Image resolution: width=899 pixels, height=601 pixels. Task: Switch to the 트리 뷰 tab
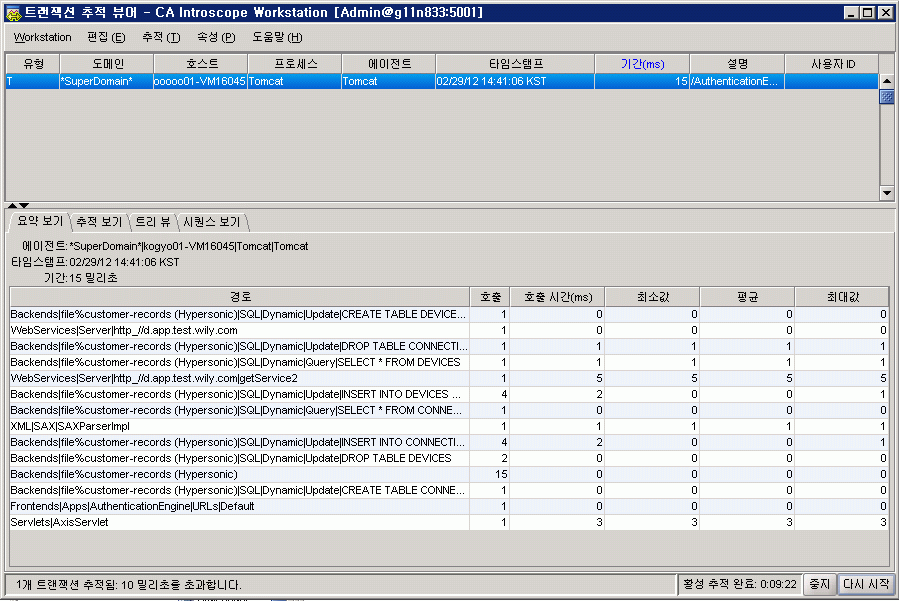[x=152, y=221]
